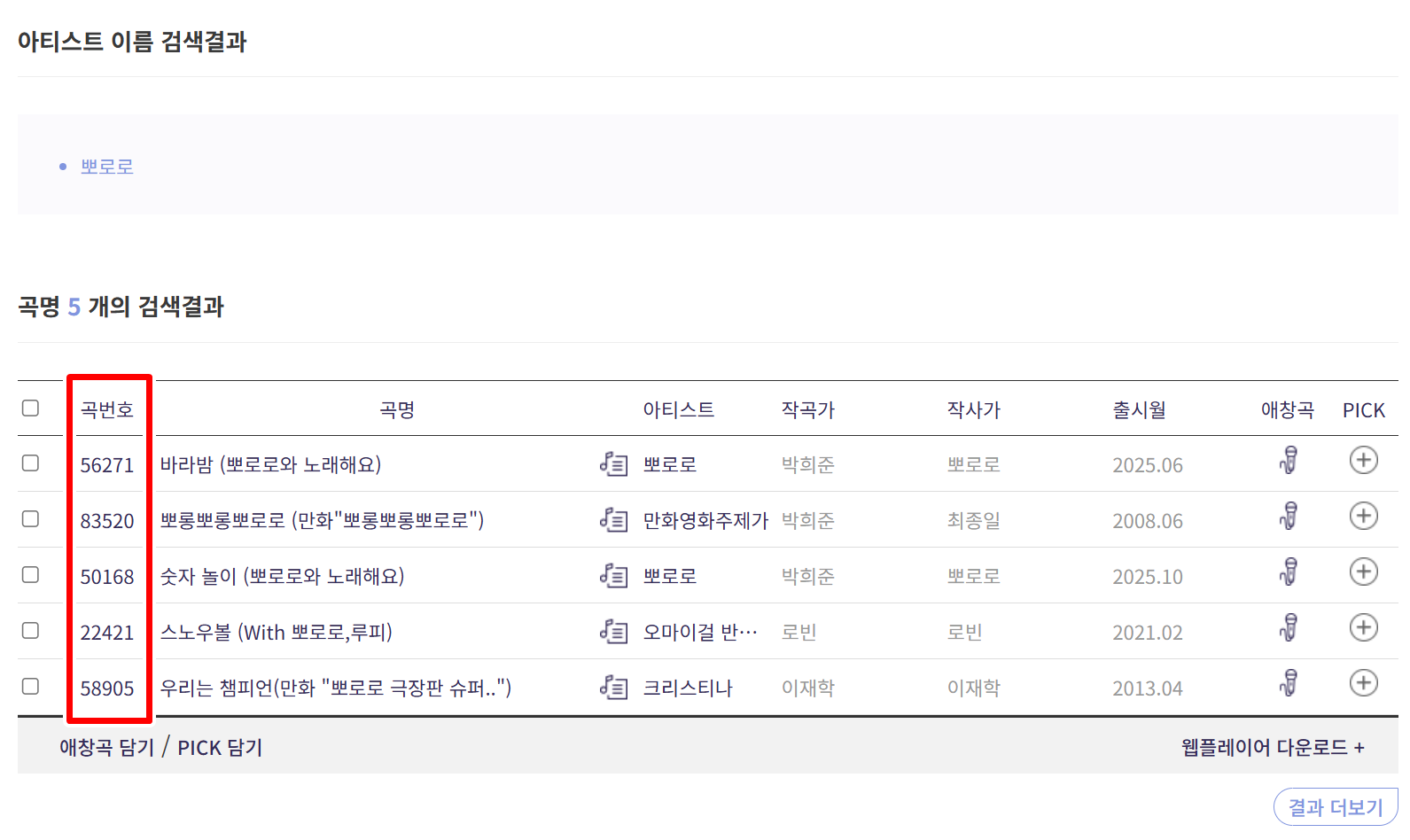Click composer 박희준 in row 56271
Screen dimensions: 1410x840
pos(808,464)
